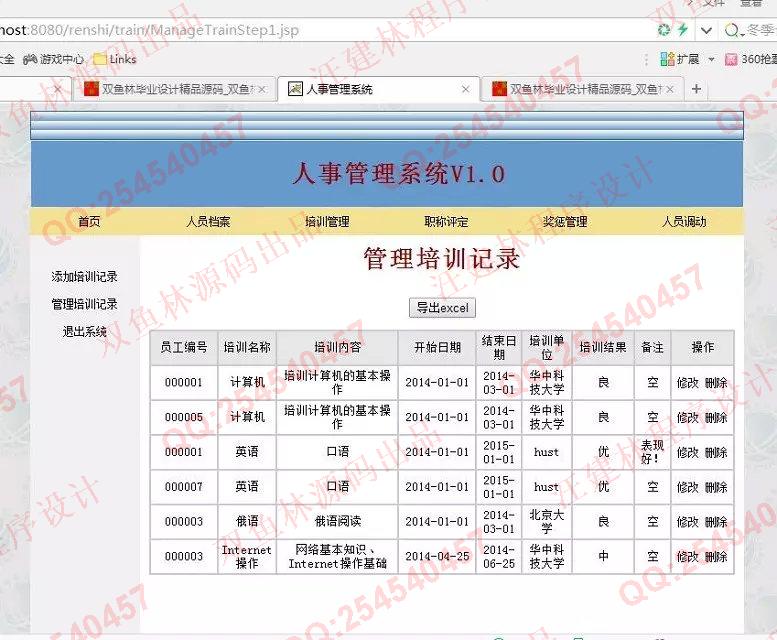This screenshot has height=640, width=777.
Task: Click the 培训名称 column header
Action: (247, 347)
